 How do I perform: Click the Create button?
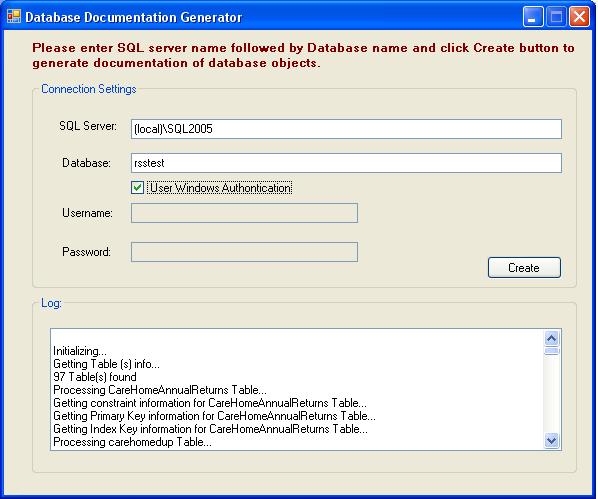pos(524,267)
